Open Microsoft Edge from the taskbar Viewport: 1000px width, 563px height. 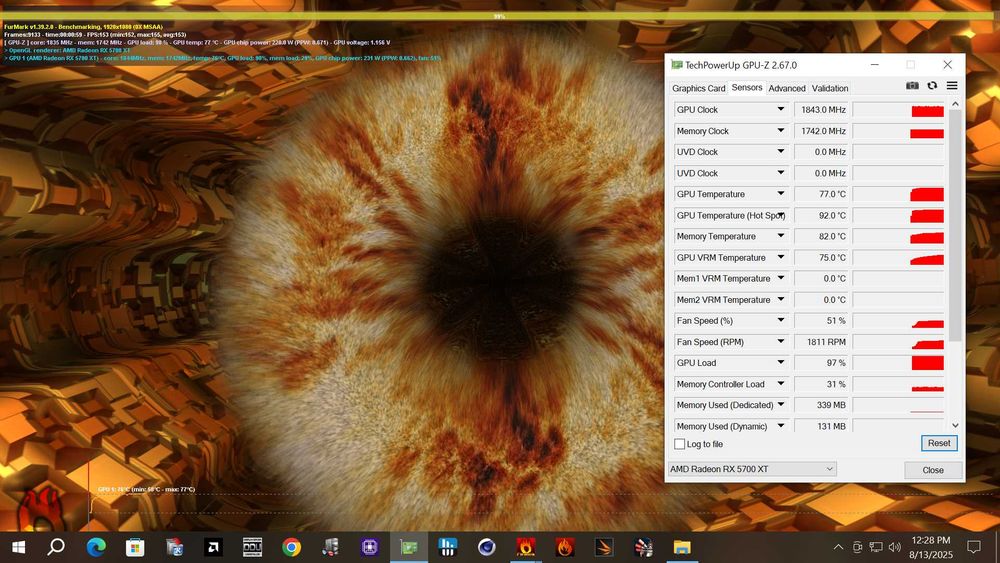tap(96, 546)
